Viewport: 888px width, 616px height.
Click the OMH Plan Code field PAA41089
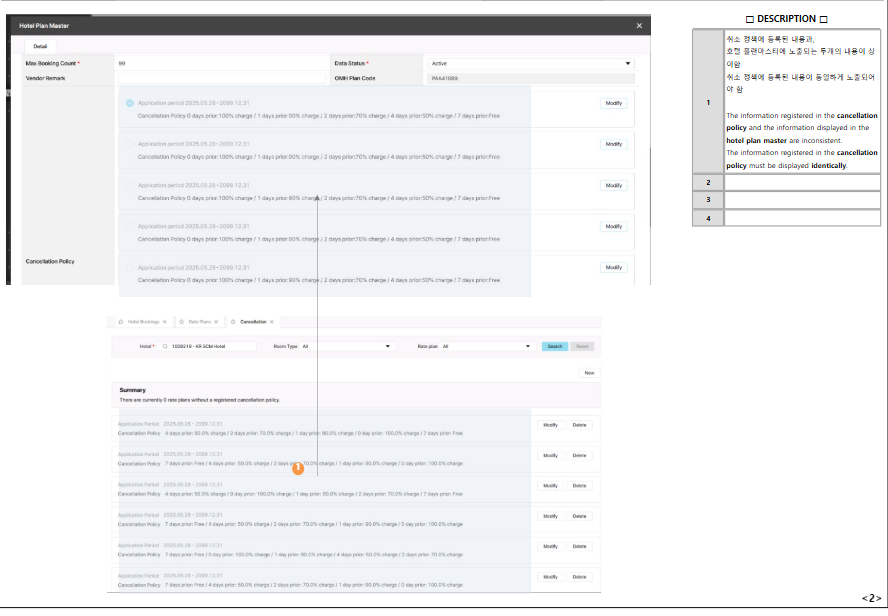531,78
